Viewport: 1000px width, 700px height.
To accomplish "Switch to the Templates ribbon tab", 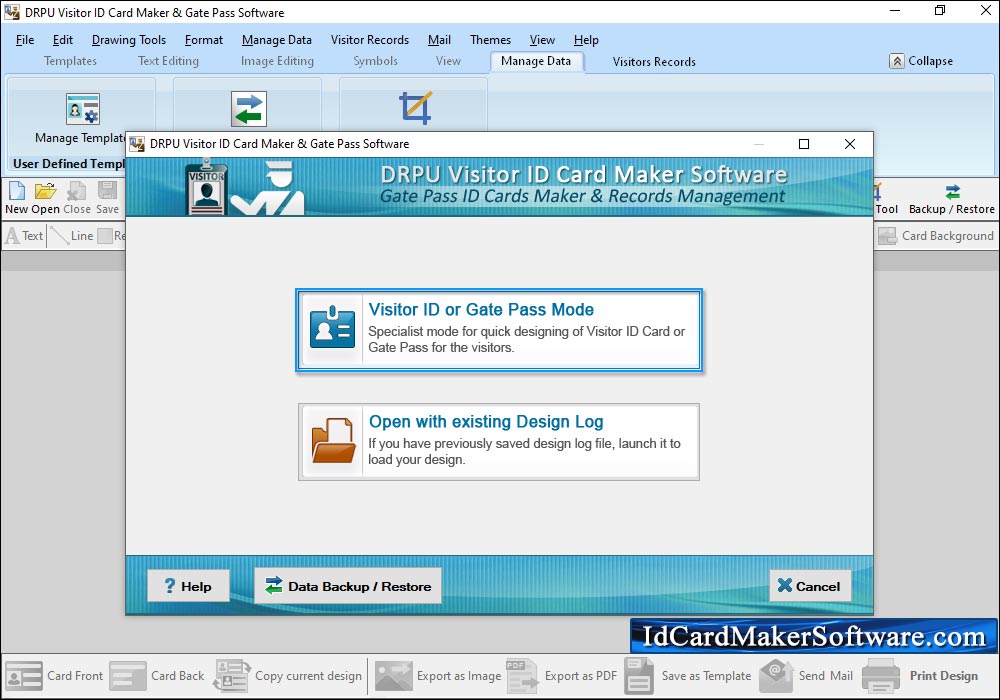I will pyautogui.click(x=70, y=61).
